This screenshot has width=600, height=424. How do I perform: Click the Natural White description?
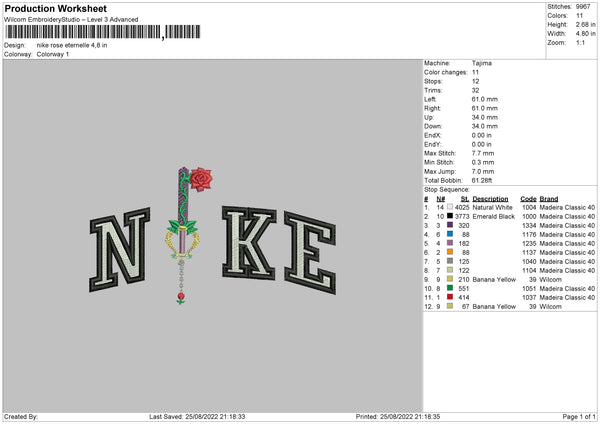pyautogui.click(x=492, y=207)
